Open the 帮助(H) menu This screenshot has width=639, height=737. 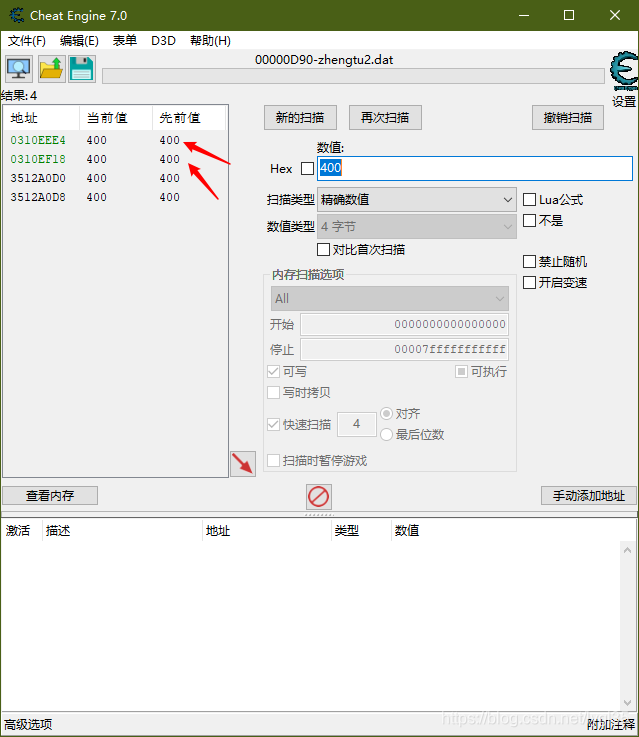(210, 41)
